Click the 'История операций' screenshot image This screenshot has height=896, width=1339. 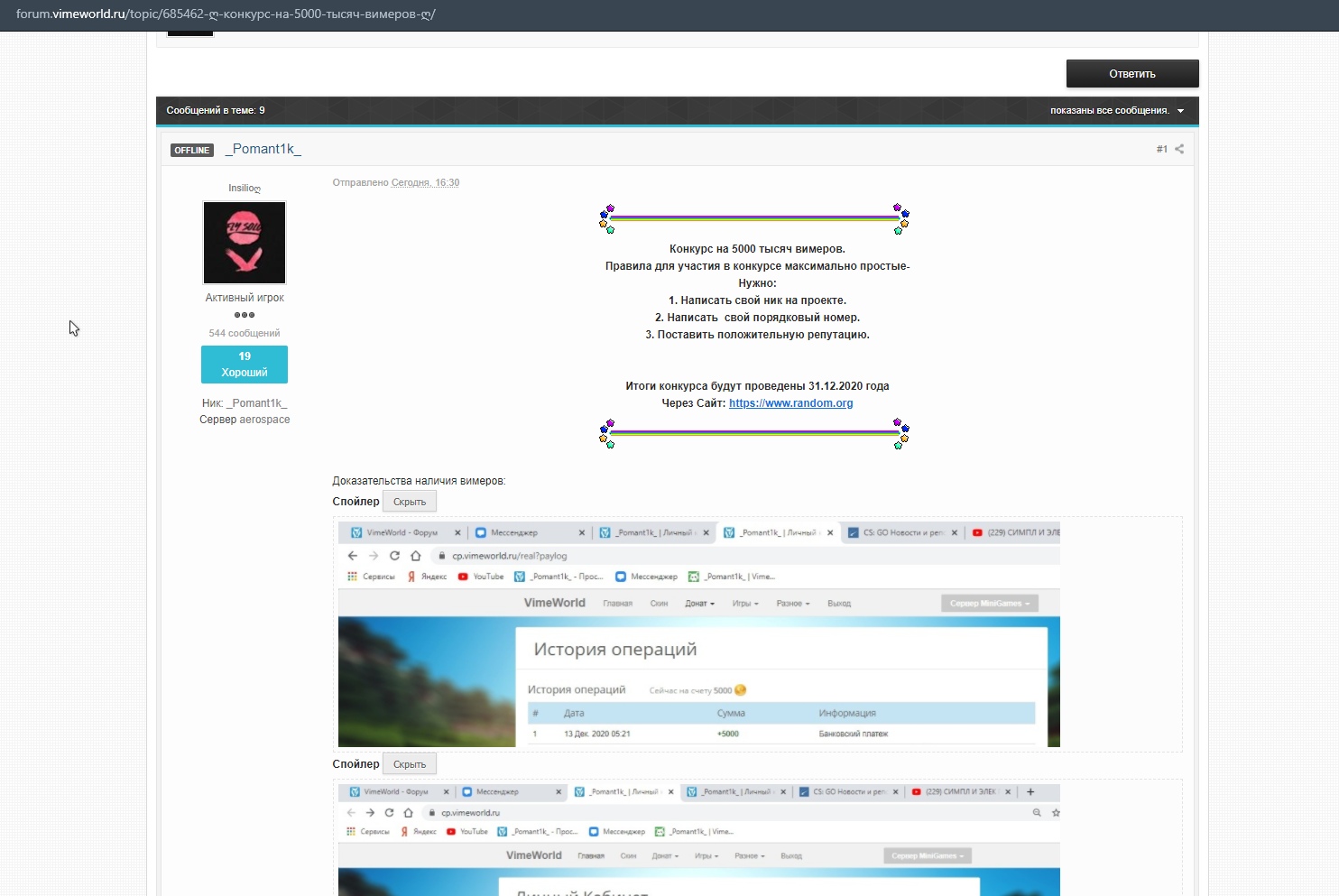pos(699,634)
